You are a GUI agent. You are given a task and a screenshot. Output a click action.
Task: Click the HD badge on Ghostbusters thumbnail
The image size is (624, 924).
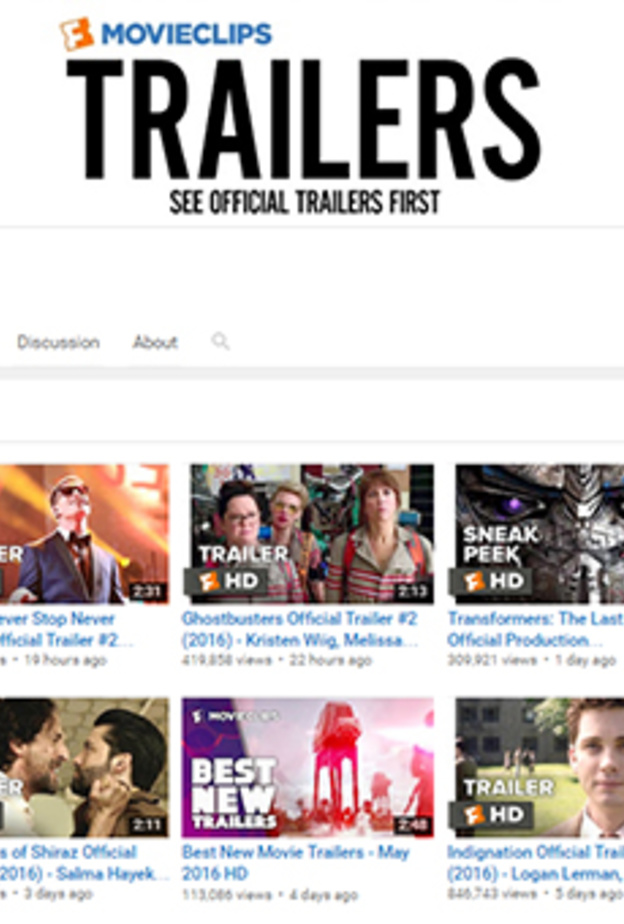[226, 581]
